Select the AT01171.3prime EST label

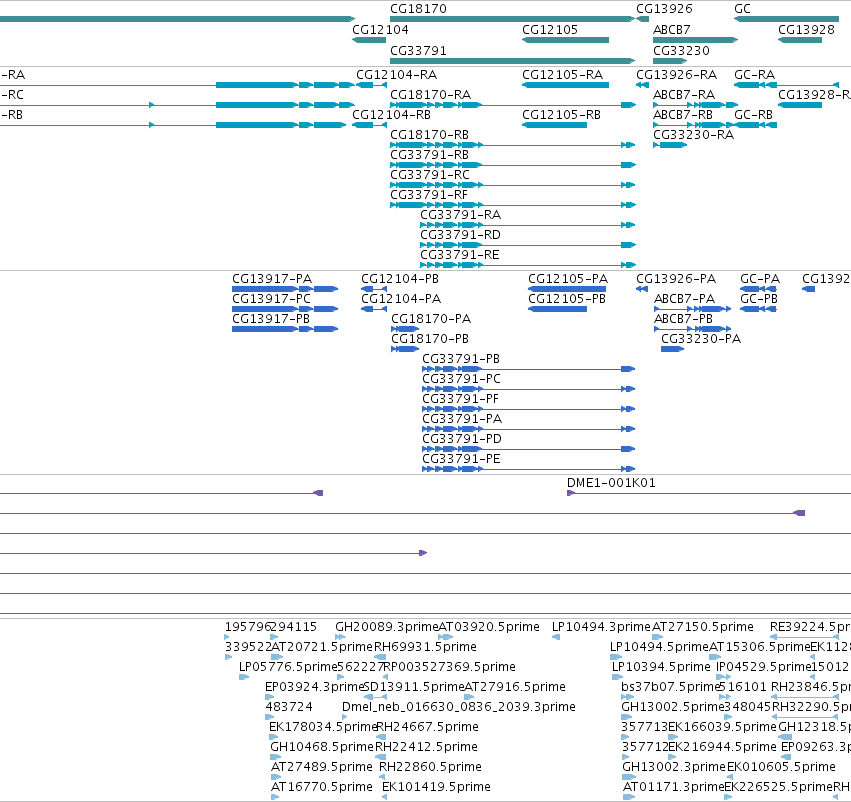[674, 787]
